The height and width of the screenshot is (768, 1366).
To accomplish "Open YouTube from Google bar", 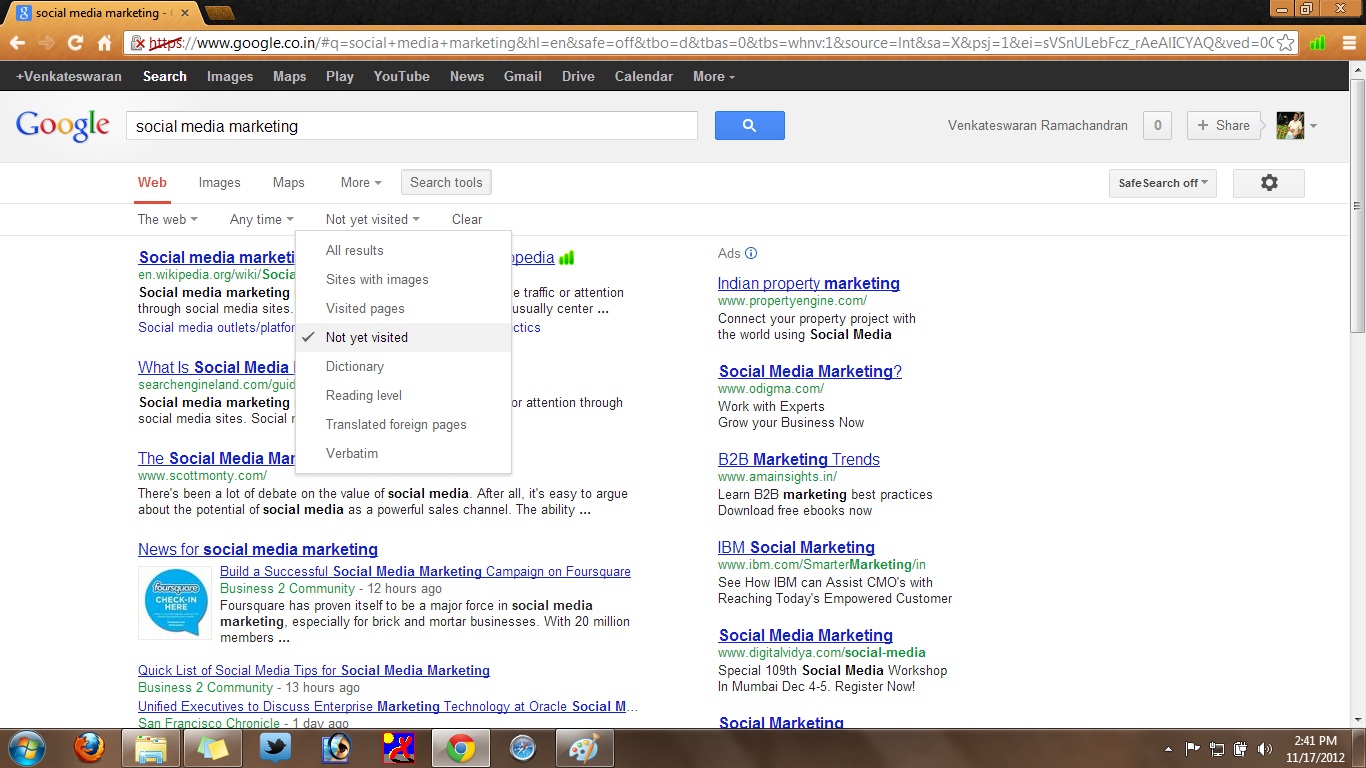I will pyautogui.click(x=401, y=76).
